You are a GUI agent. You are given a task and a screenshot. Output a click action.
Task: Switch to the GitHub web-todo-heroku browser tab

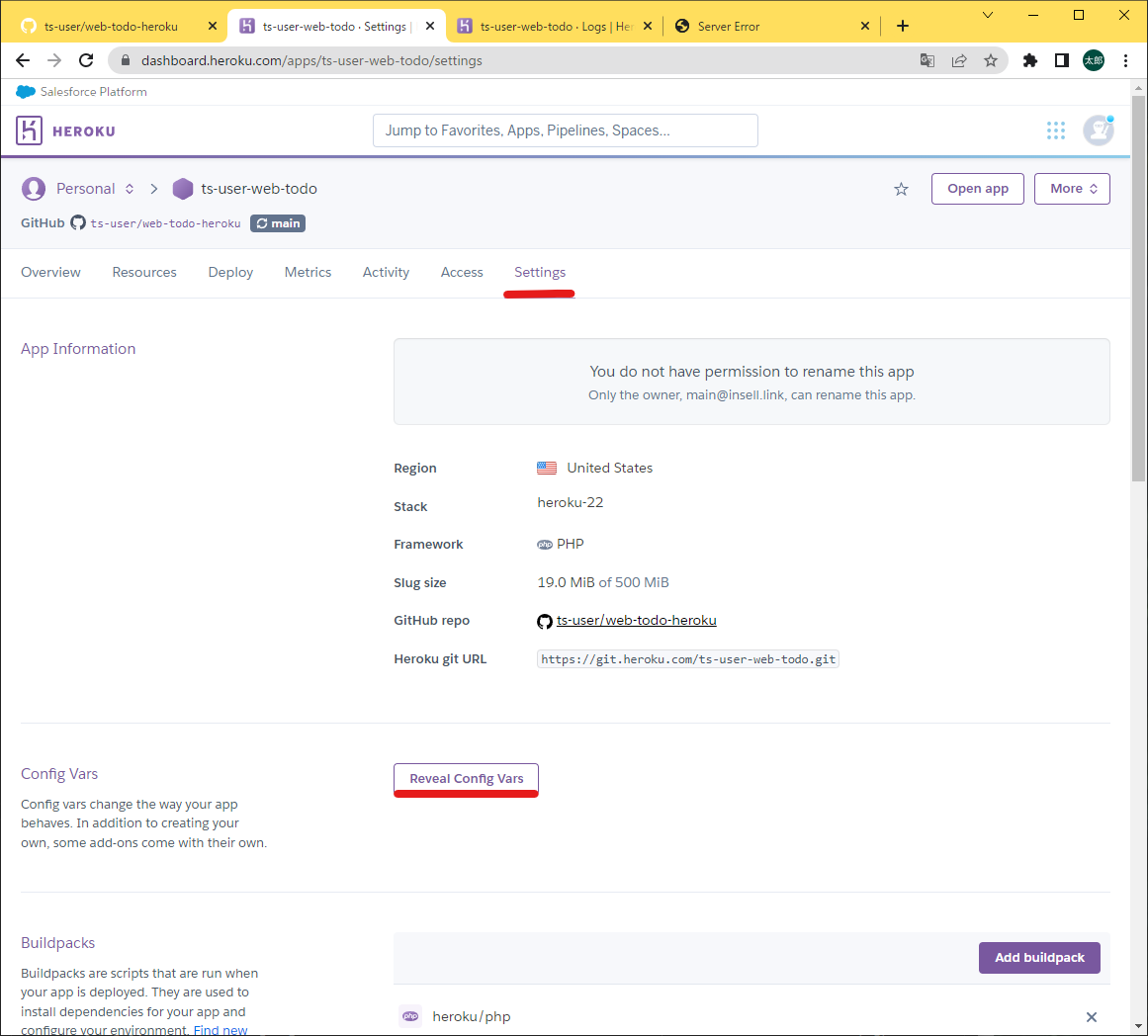(x=117, y=26)
